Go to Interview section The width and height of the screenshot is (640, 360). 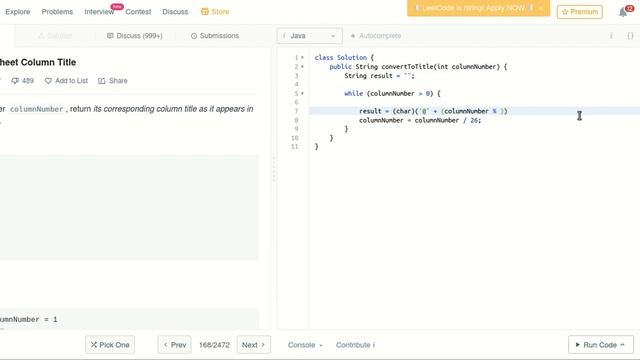tap(99, 12)
